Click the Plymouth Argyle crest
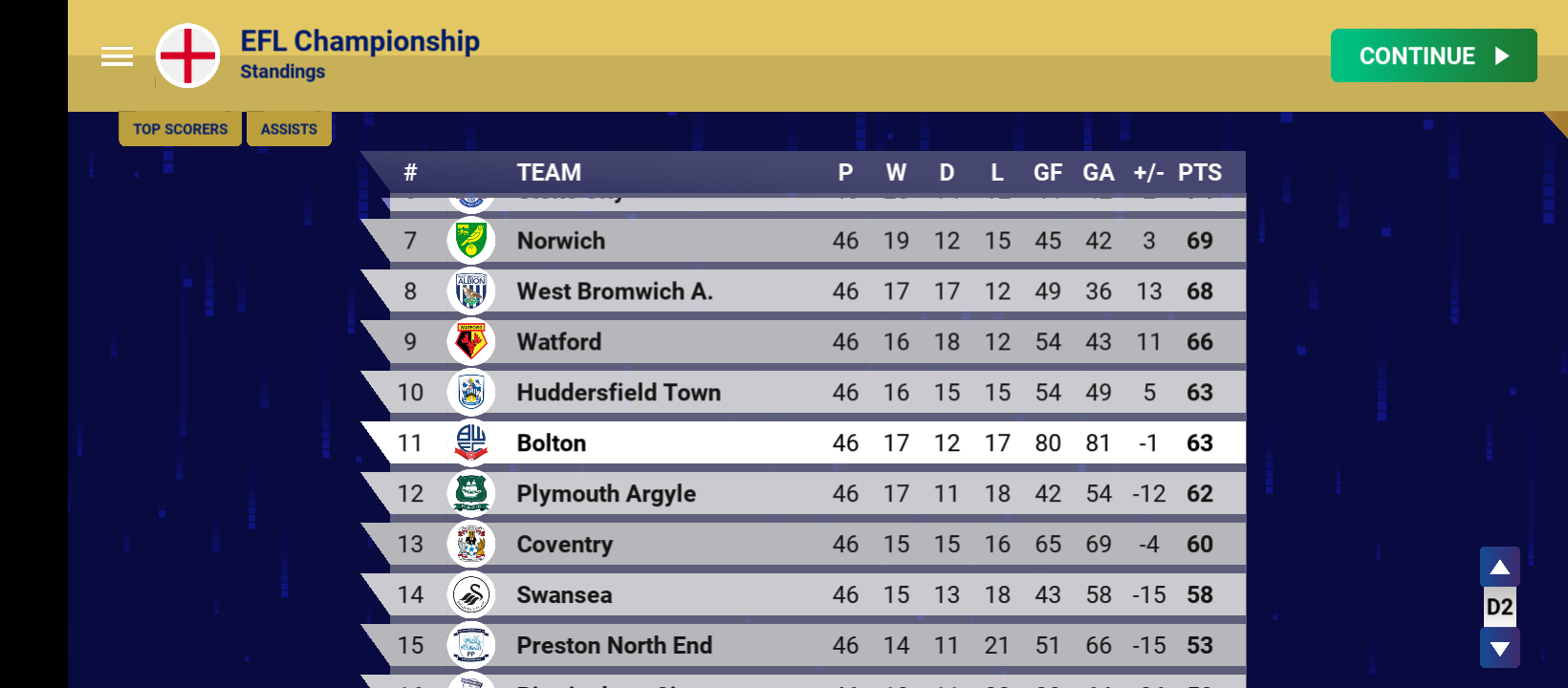 point(470,494)
